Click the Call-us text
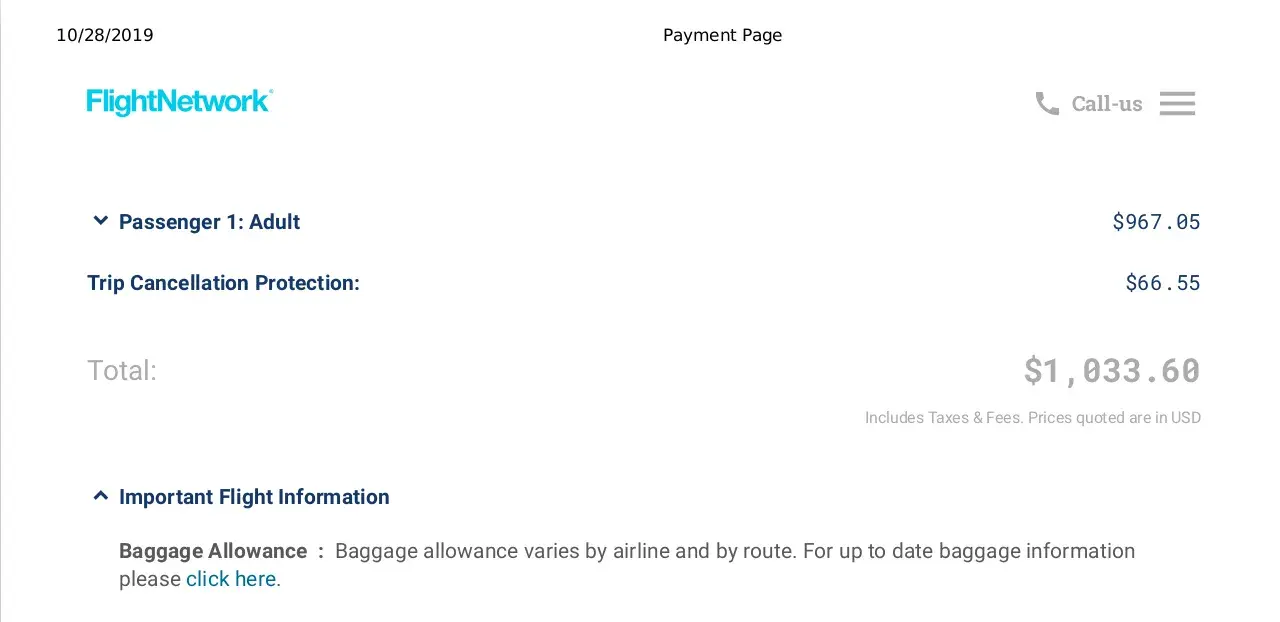The width and height of the screenshot is (1280, 622). coord(1106,104)
